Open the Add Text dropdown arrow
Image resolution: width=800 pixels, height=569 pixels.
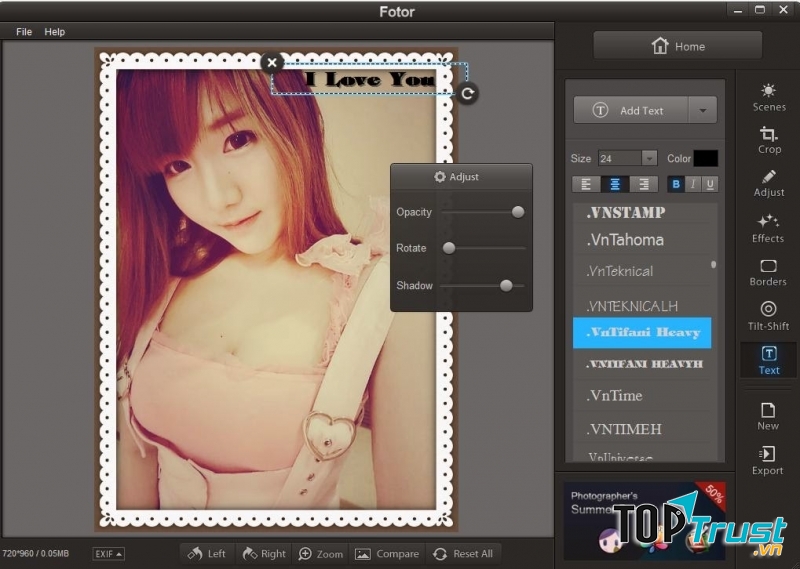pos(704,111)
